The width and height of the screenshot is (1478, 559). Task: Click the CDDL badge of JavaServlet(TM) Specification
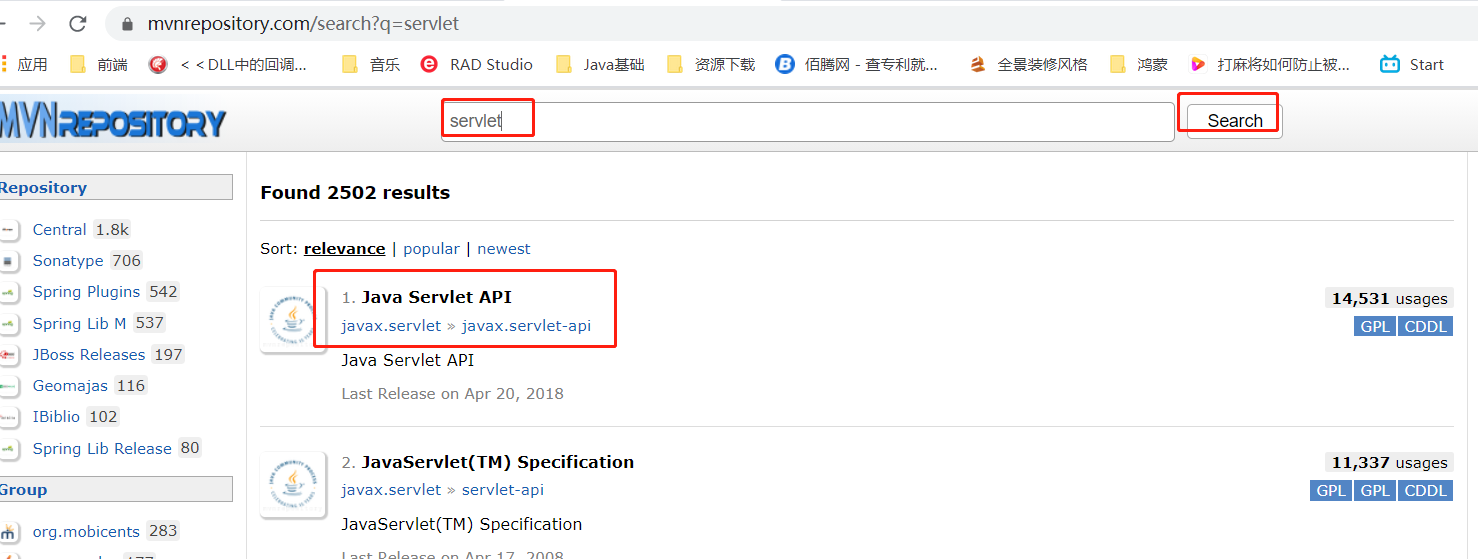tap(1425, 490)
